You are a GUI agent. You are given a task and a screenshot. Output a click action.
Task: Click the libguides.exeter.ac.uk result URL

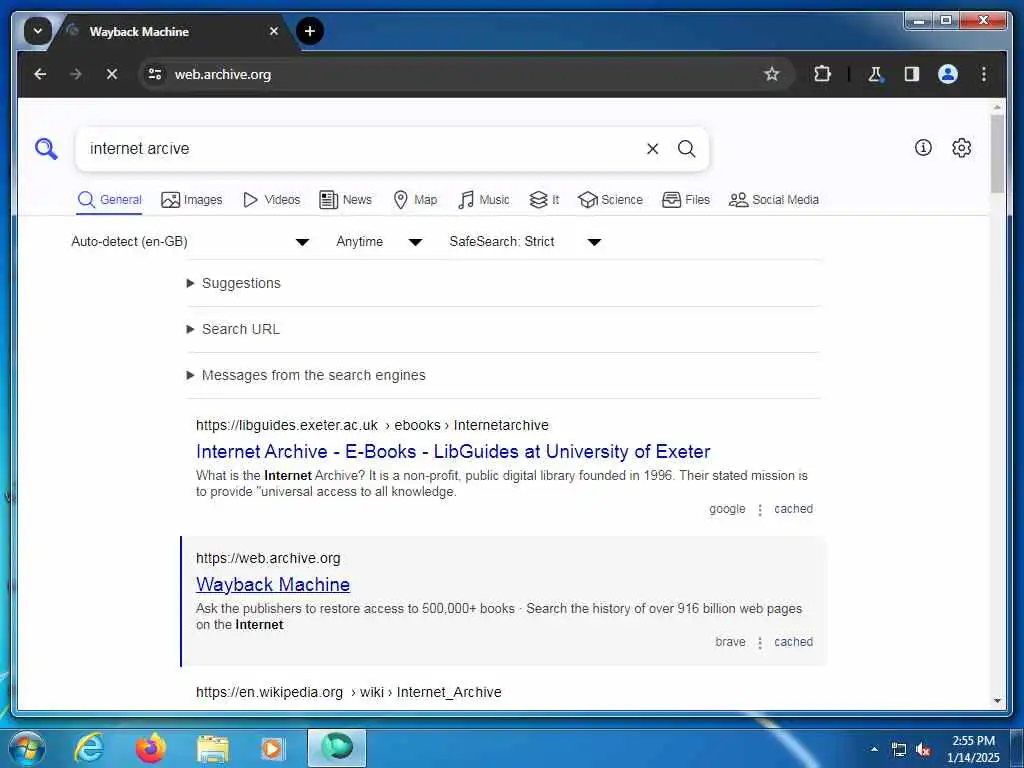[372, 425]
